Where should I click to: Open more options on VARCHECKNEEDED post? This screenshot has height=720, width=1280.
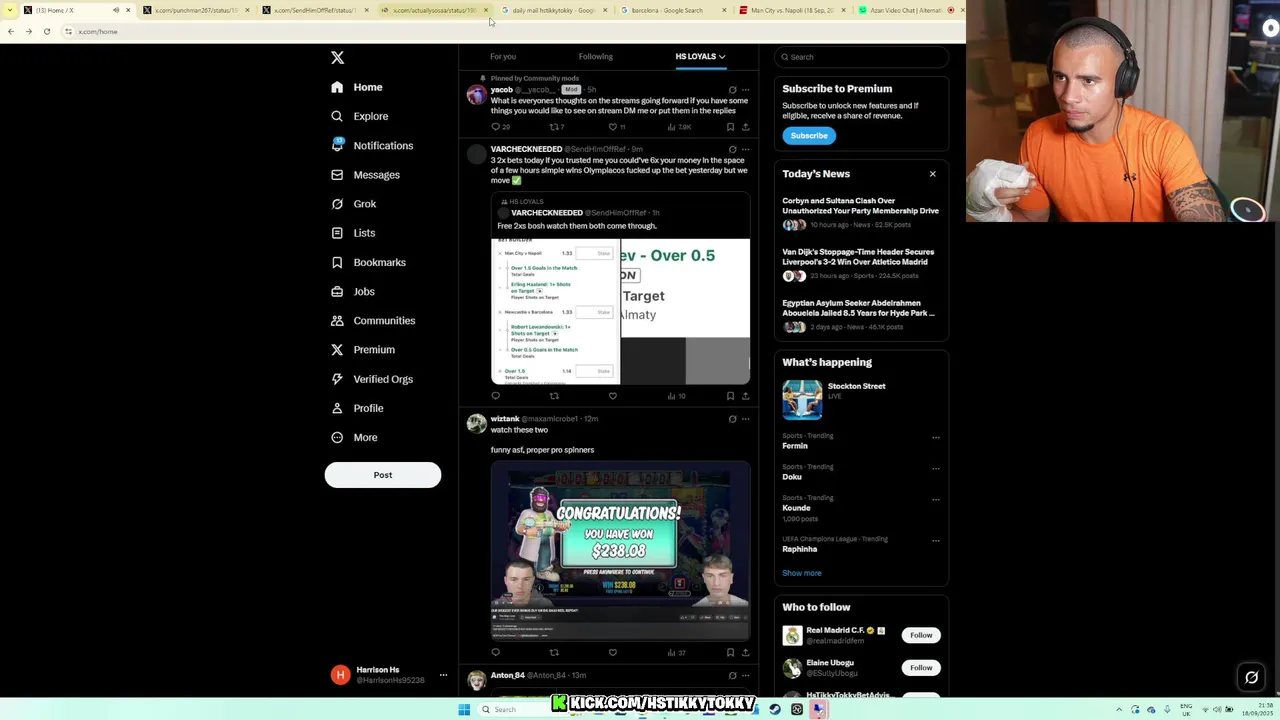pyautogui.click(x=745, y=149)
